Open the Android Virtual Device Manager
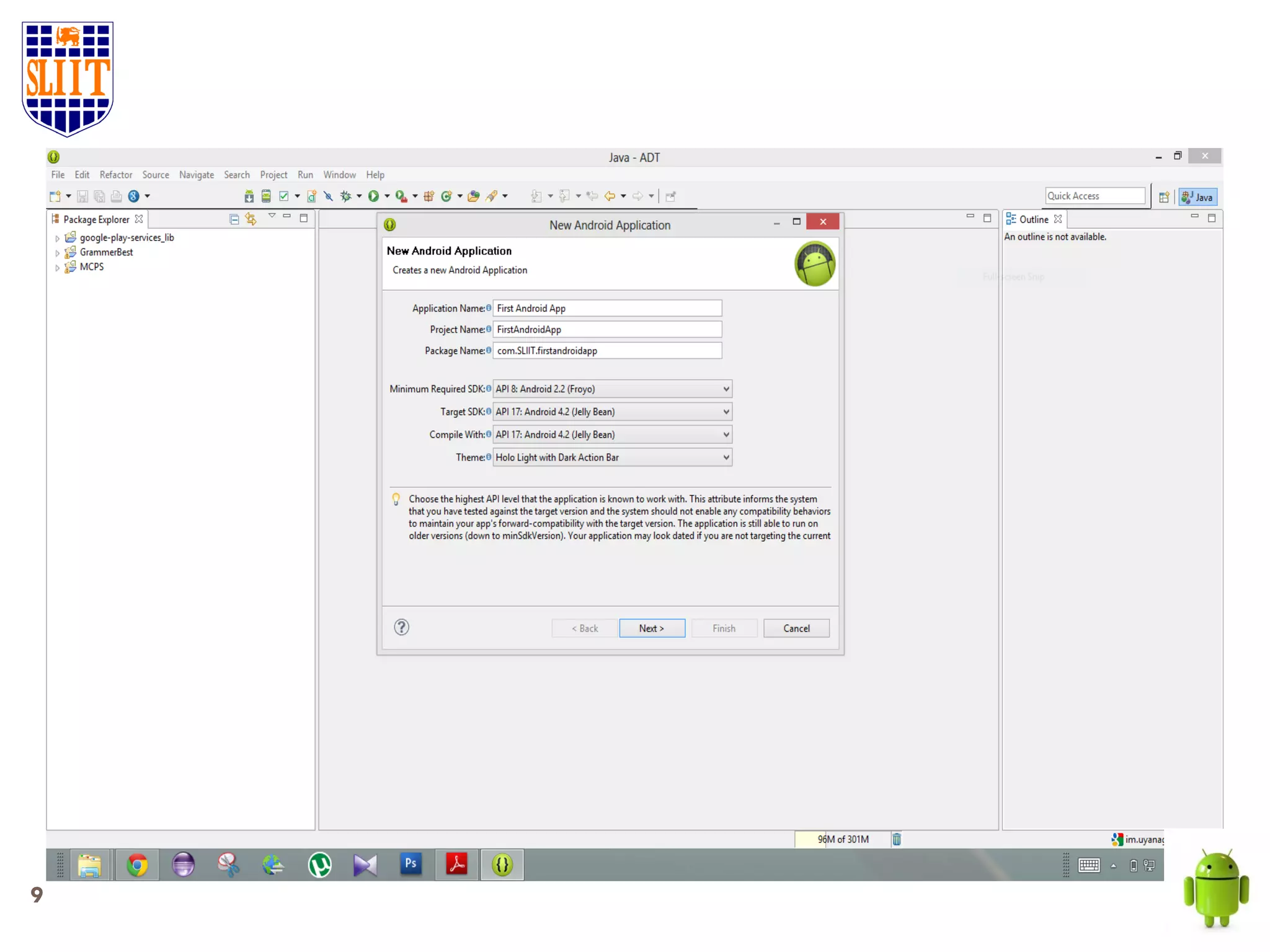1270x952 pixels. [x=266, y=196]
